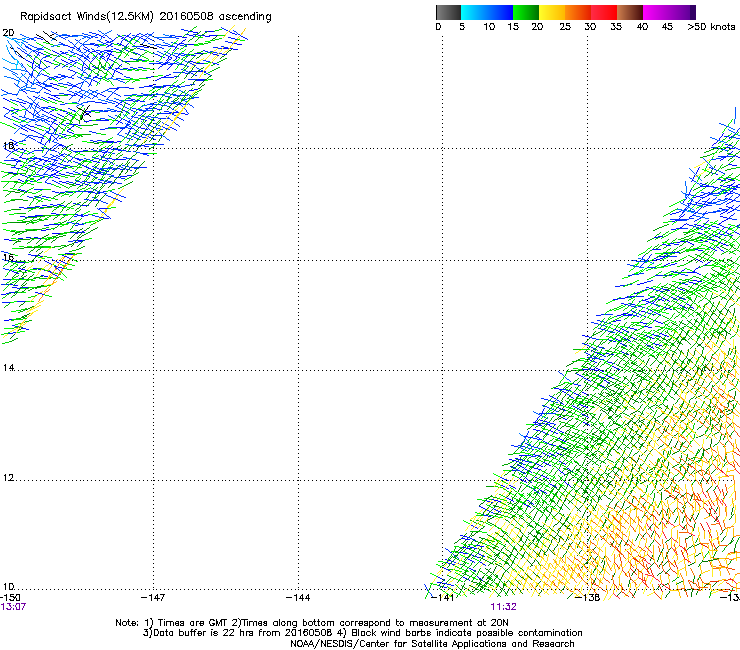Click the '>50 knots' legend label
The width and height of the screenshot is (740, 650).
pos(711,27)
